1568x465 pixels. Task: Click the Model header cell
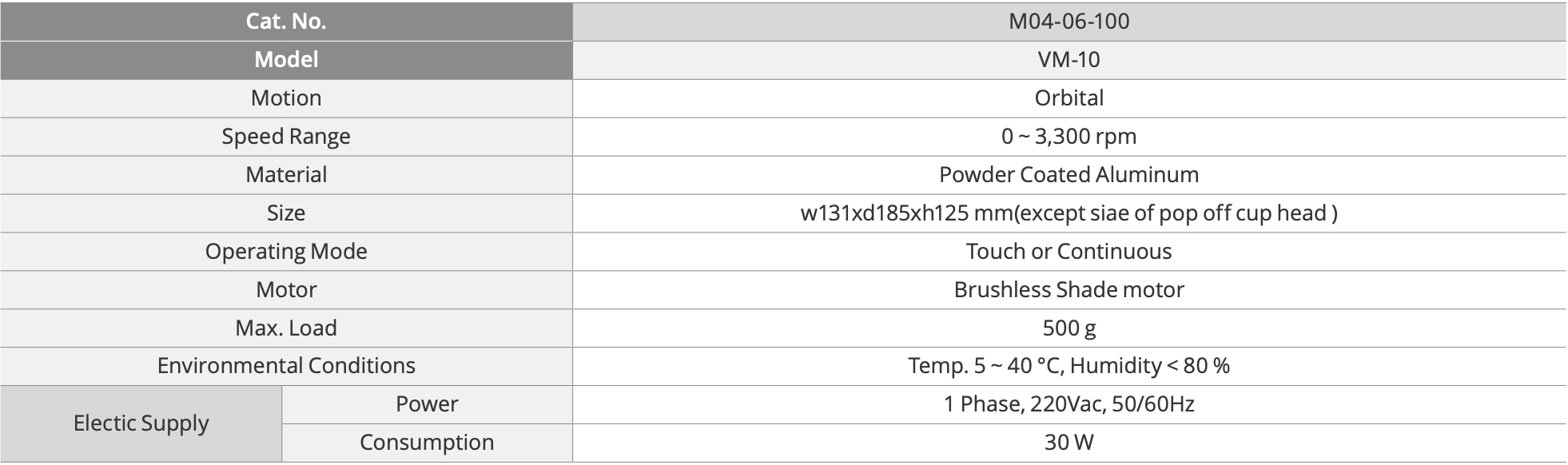click(x=286, y=60)
